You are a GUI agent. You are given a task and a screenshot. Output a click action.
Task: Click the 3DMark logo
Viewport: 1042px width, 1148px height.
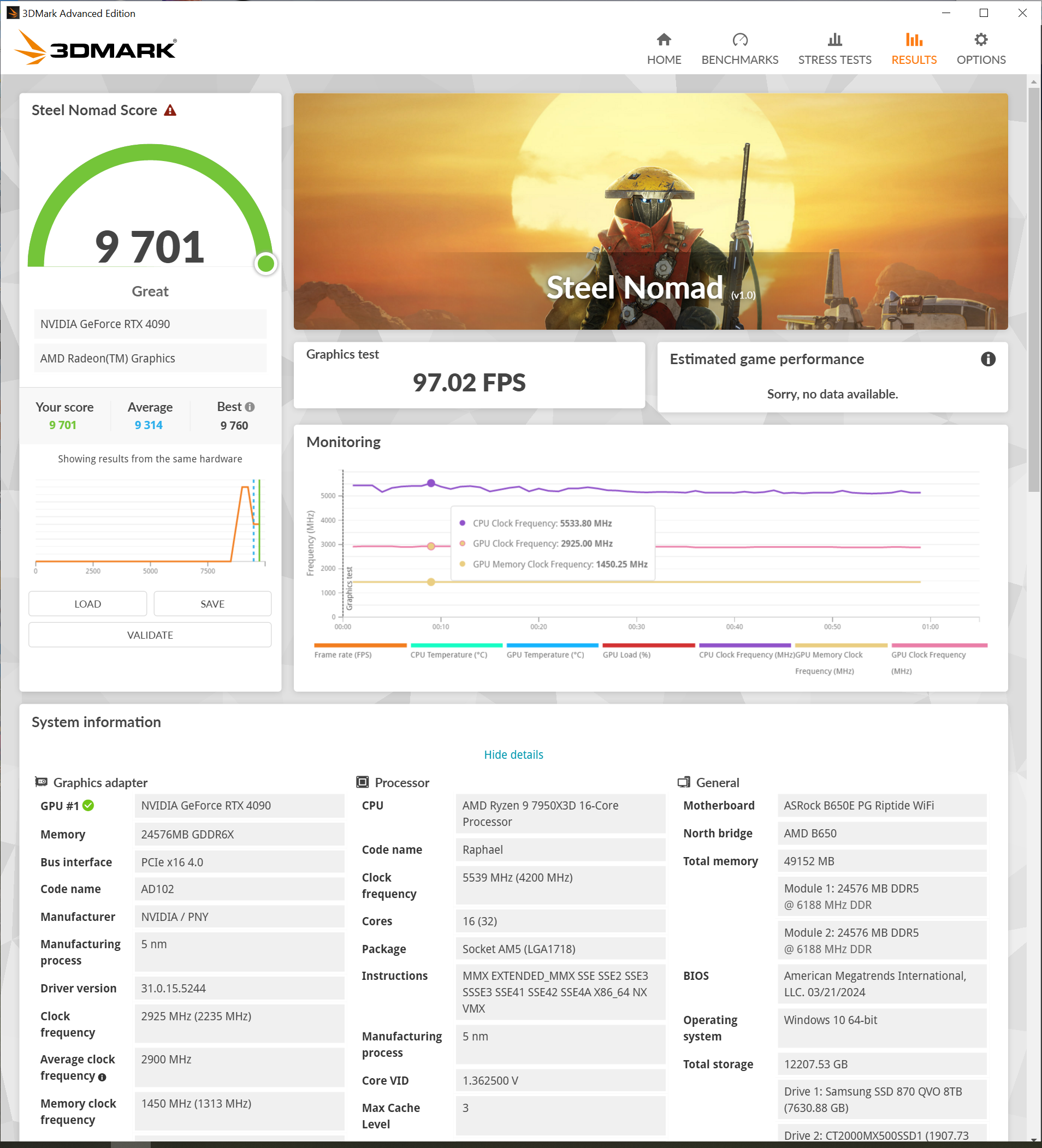(x=95, y=48)
